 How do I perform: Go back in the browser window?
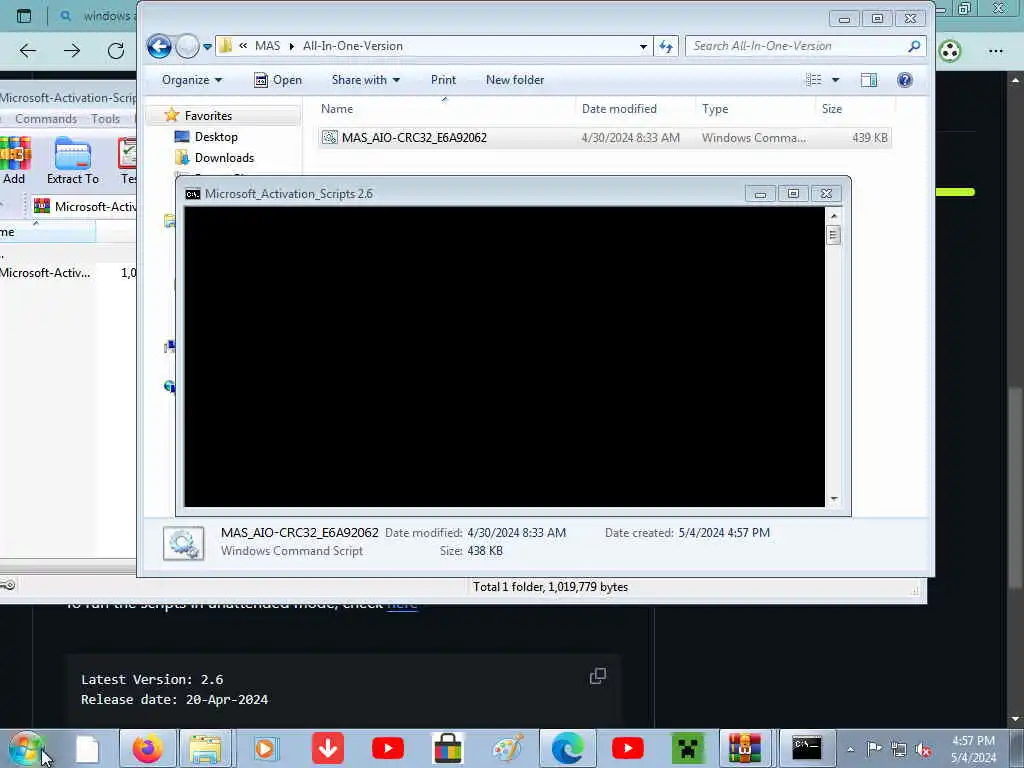[x=28, y=50]
